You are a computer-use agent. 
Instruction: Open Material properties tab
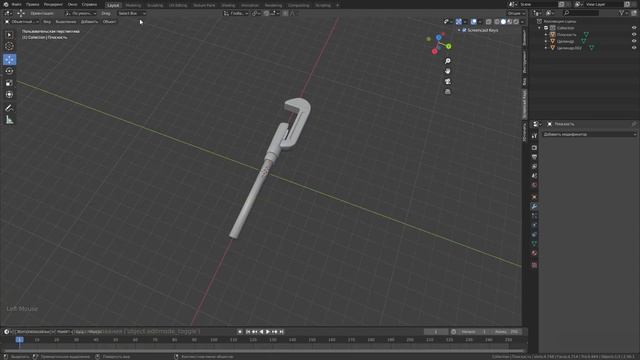534,253
